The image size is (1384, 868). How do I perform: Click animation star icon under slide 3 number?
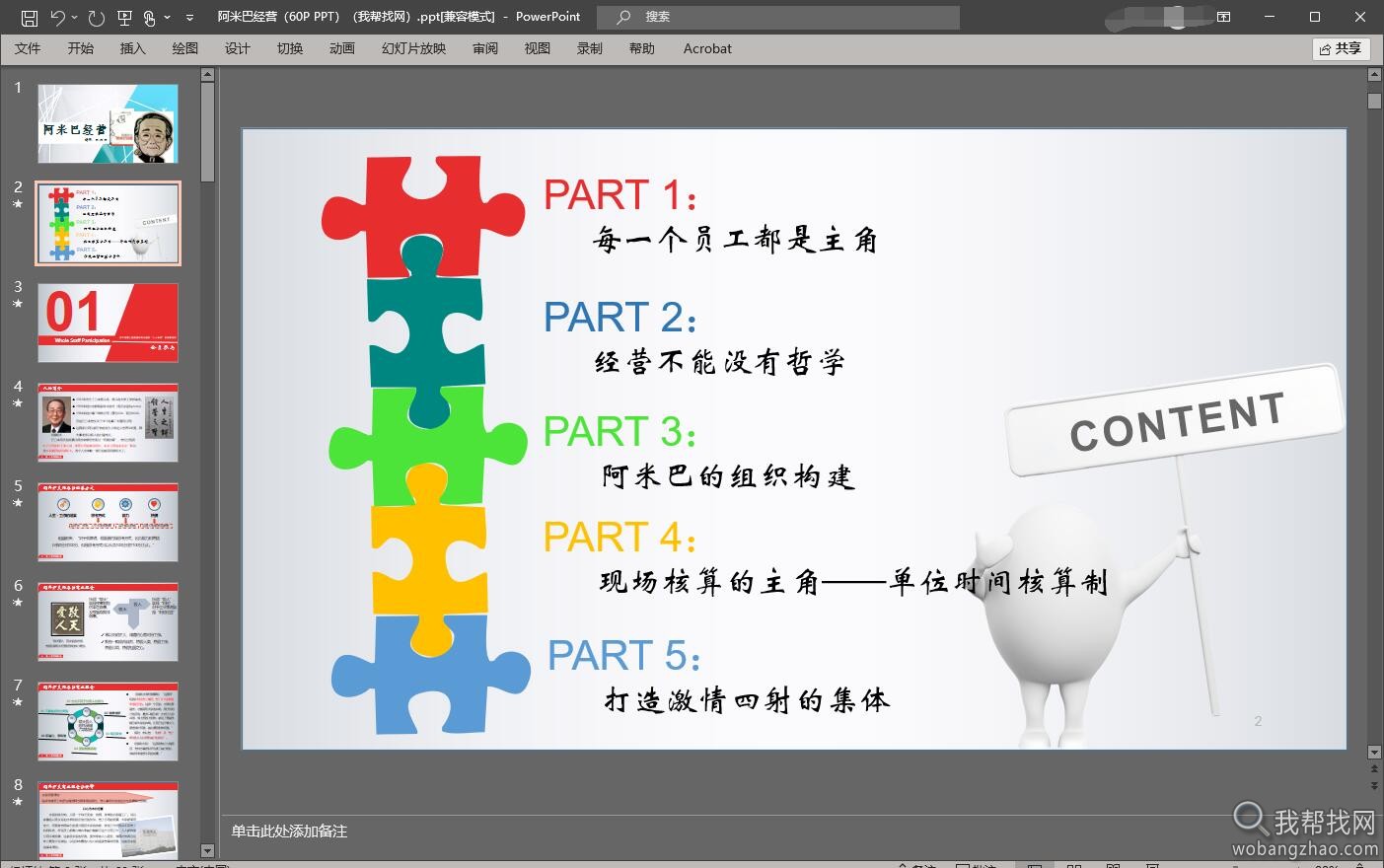(x=18, y=304)
